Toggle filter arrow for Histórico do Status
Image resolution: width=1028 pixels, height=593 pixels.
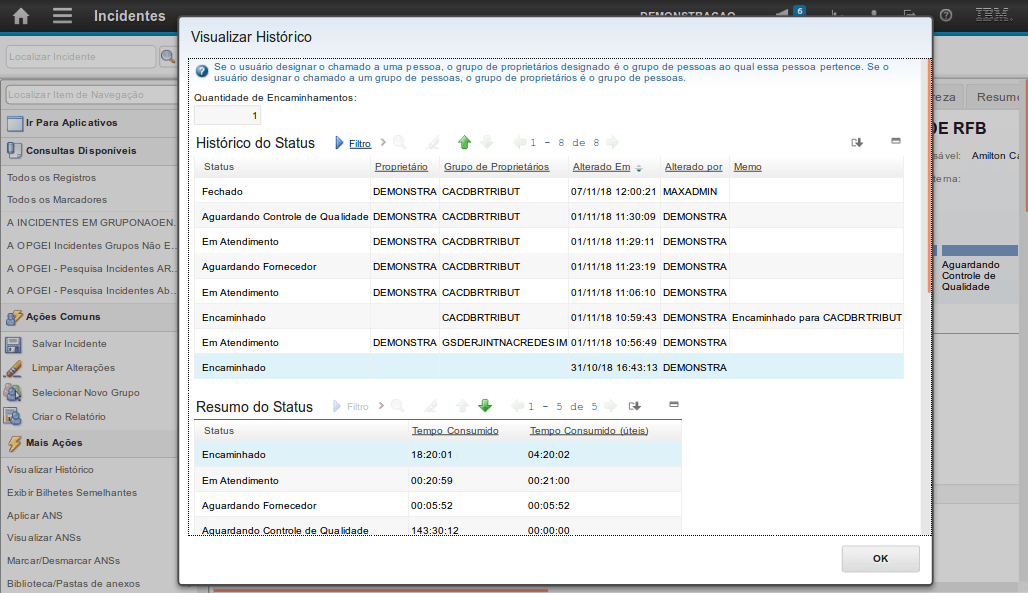coord(339,143)
